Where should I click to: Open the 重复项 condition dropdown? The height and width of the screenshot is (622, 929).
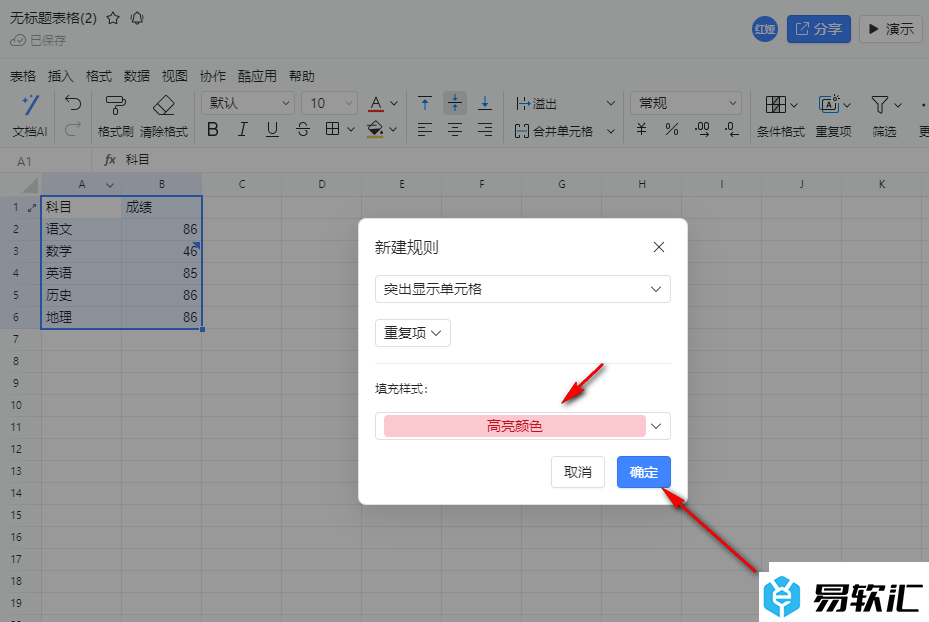(x=412, y=333)
